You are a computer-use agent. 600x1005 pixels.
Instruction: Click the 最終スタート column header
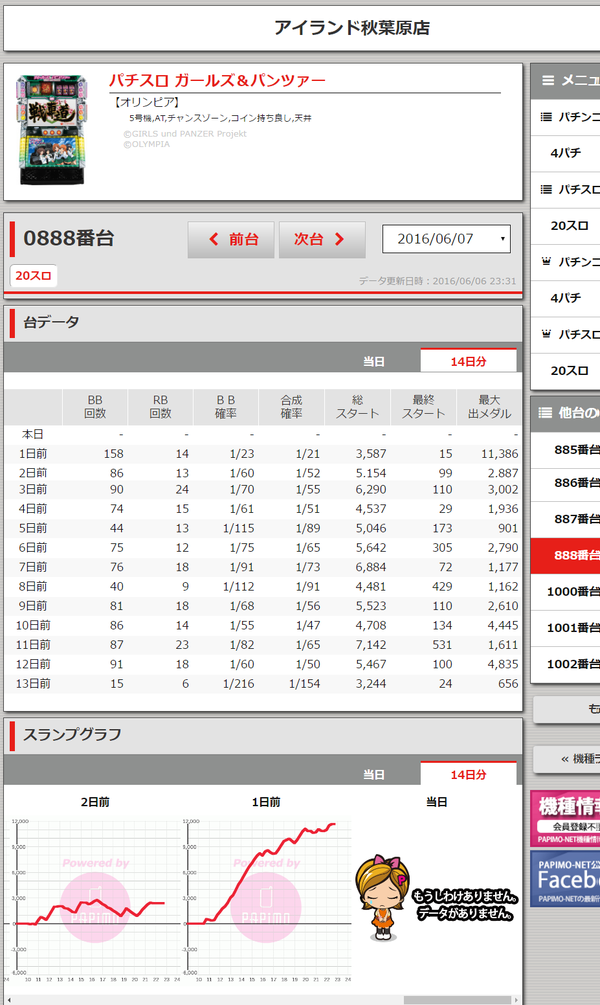[423, 407]
